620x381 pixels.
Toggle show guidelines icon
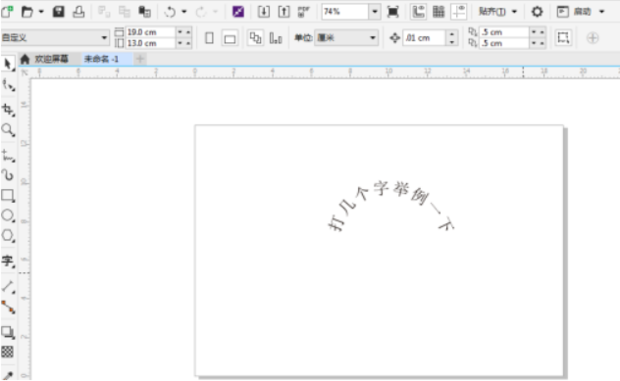(x=459, y=12)
